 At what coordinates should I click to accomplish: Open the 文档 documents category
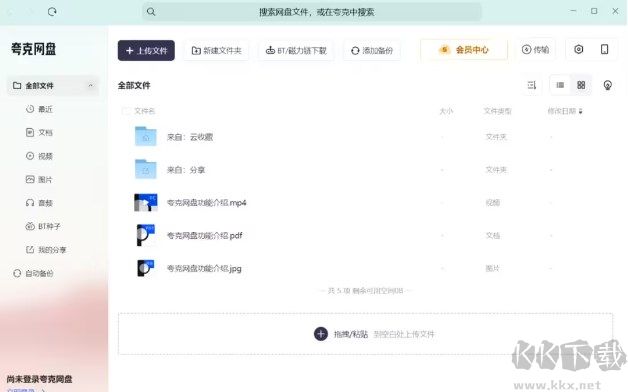[45, 133]
